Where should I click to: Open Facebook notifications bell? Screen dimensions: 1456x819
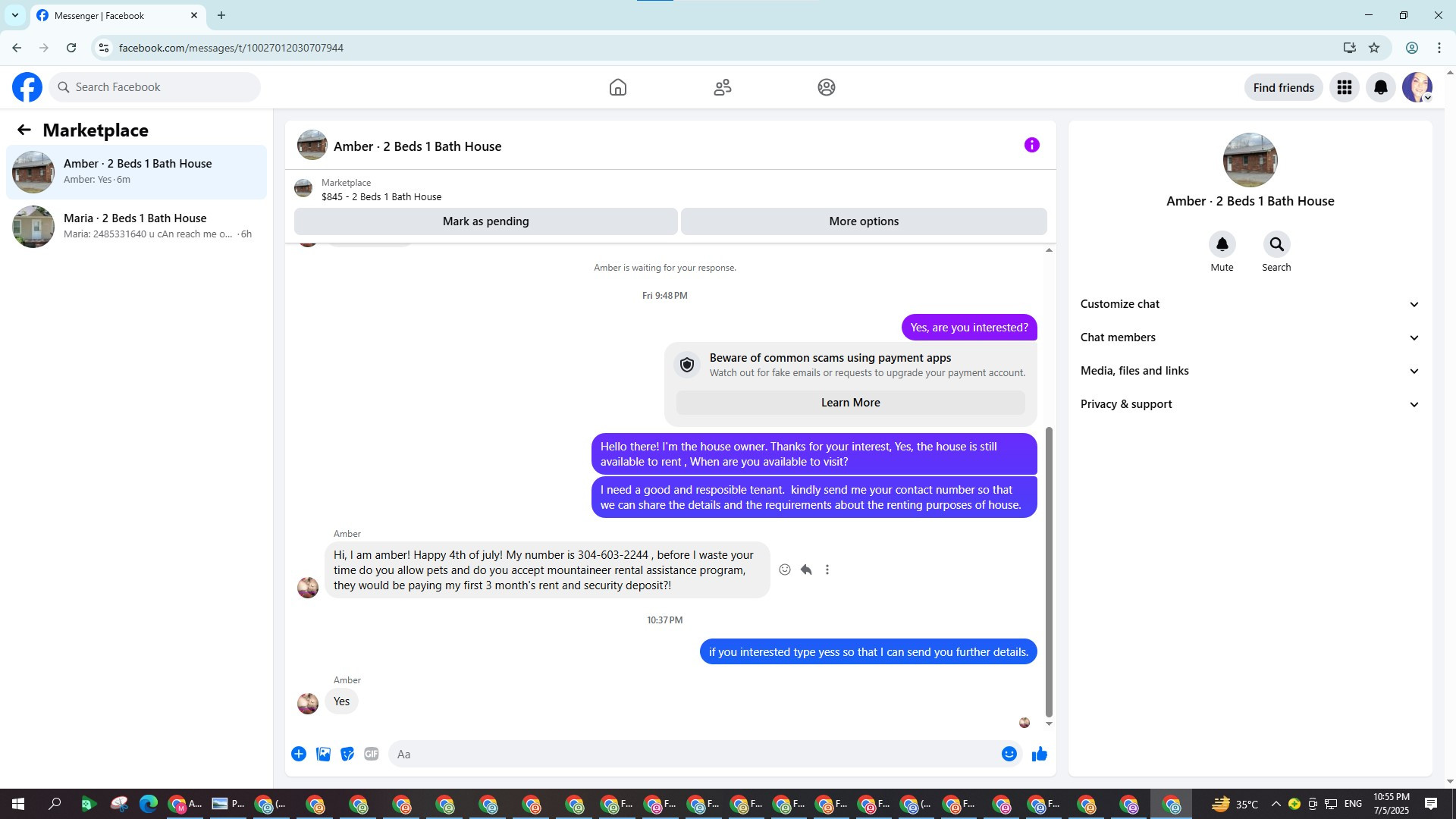[x=1380, y=87]
